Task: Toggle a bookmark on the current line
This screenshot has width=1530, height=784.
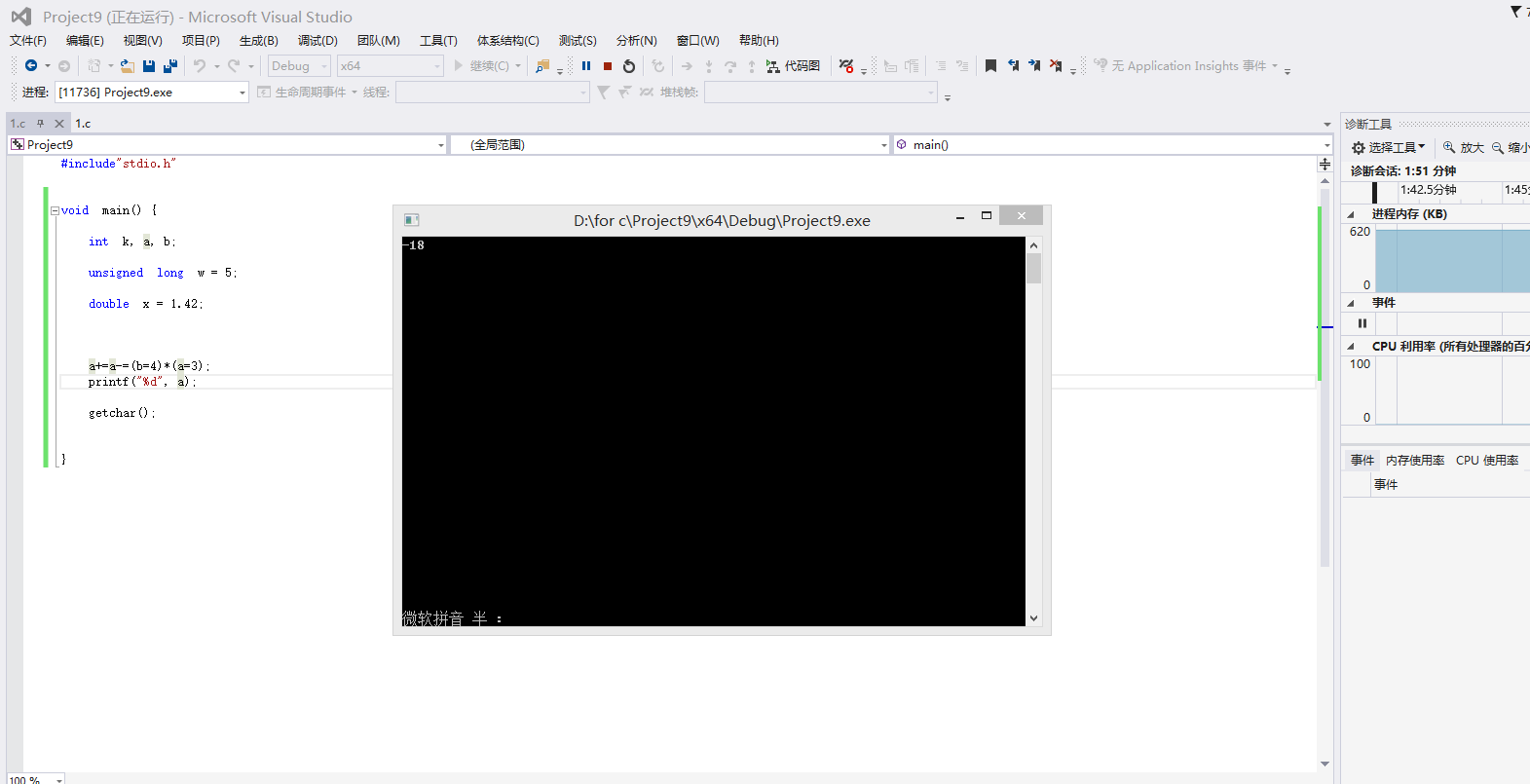Action: (990, 66)
